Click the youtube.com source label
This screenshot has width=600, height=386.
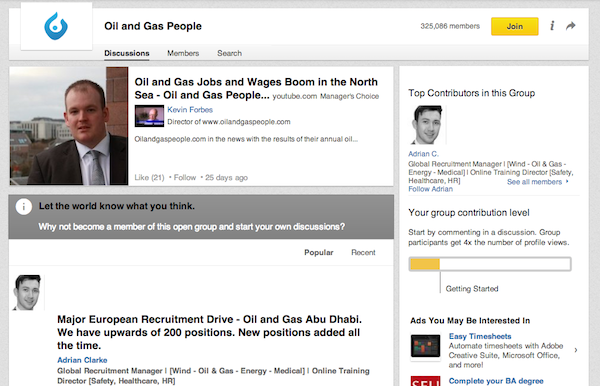click(x=295, y=96)
